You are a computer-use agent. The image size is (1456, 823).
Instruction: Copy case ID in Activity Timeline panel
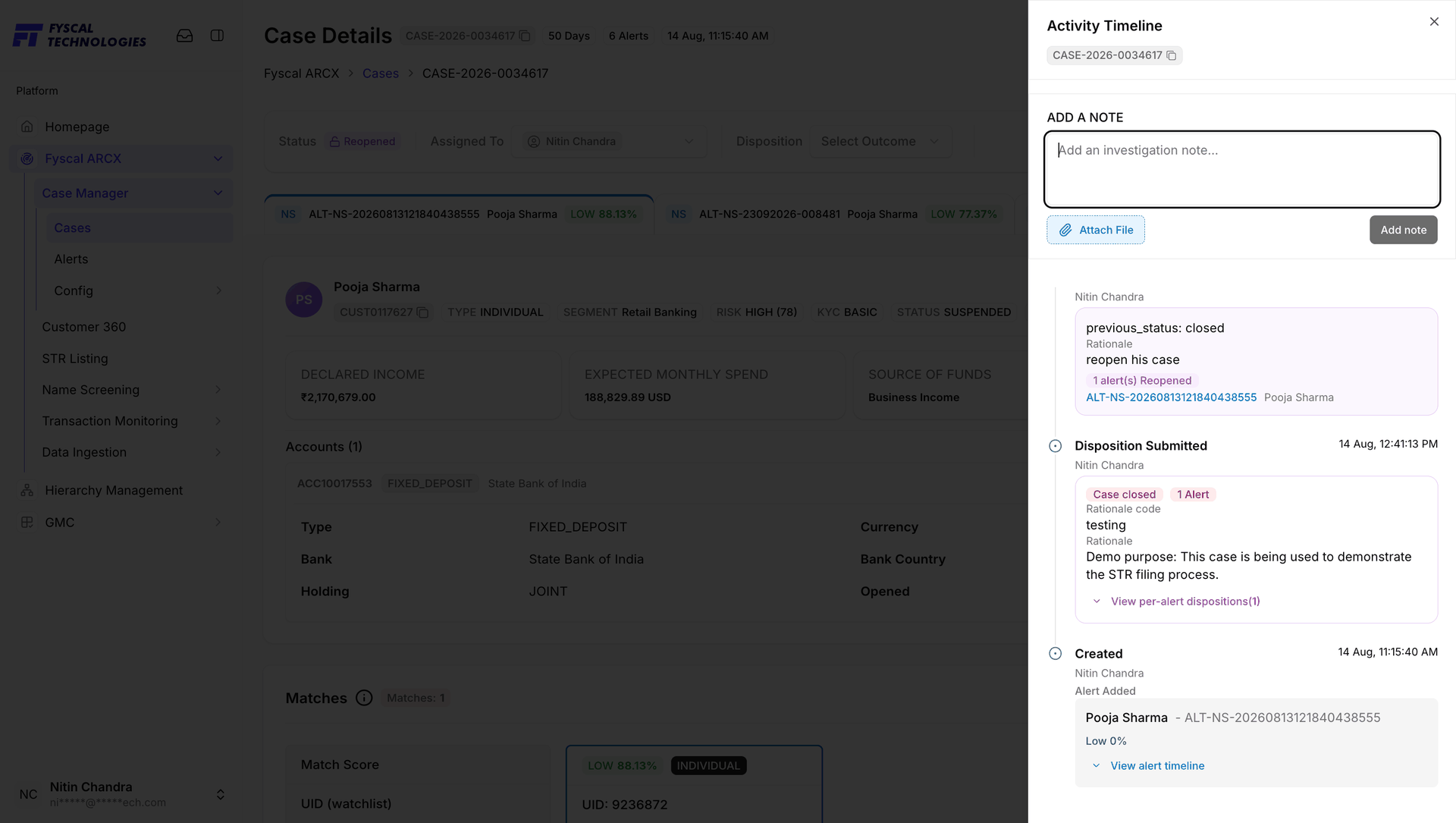(x=1171, y=55)
